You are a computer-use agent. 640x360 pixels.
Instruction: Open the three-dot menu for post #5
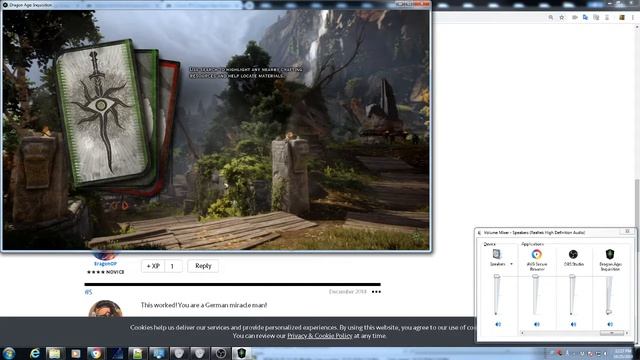tap(376, 292)
